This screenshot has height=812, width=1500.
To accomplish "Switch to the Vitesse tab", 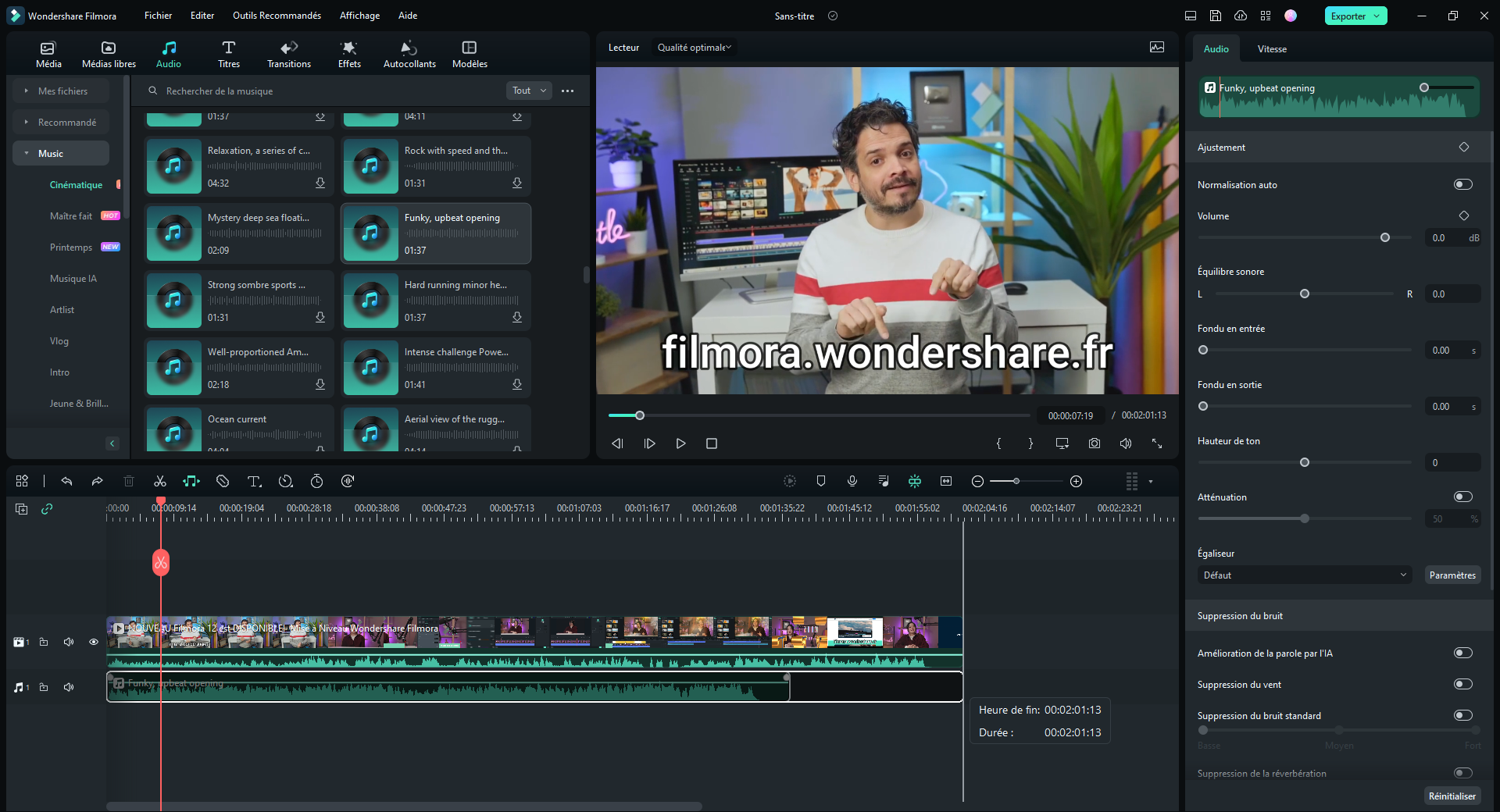I will point(1272,48).
